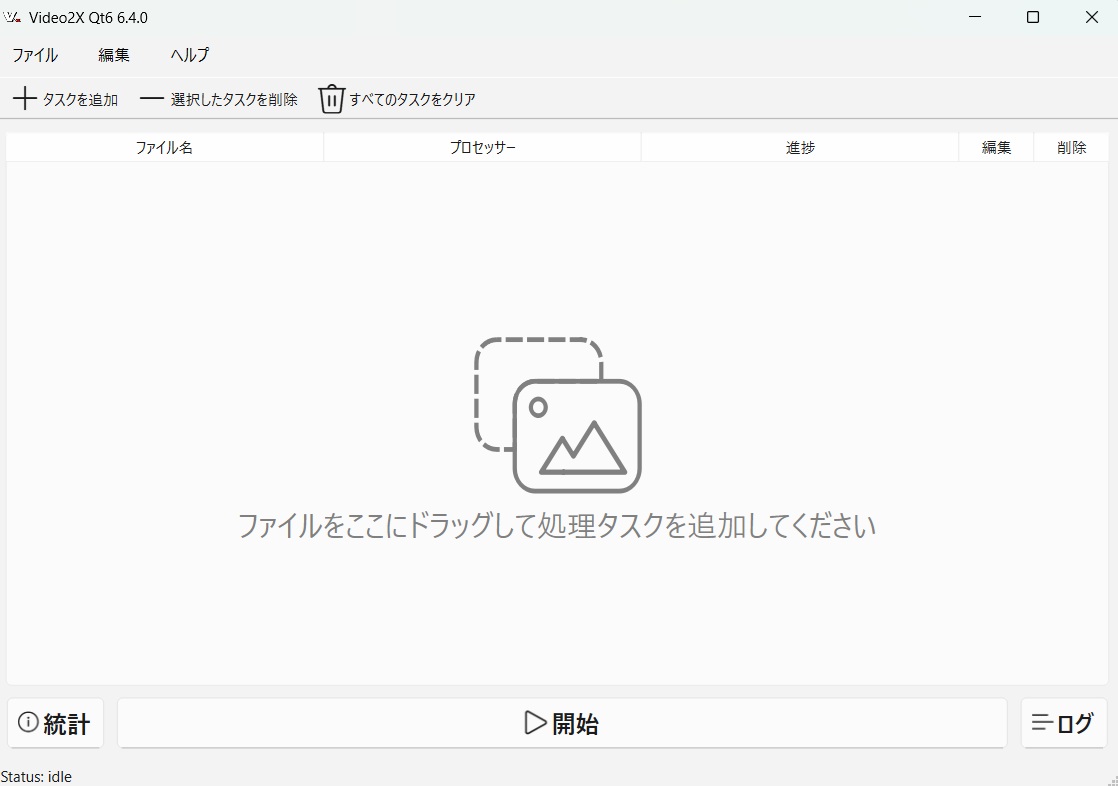This screenshot has height=786, width=1118.
Task: Click the 'Status: idle' status bar text
Action: [x=37, y=777]
